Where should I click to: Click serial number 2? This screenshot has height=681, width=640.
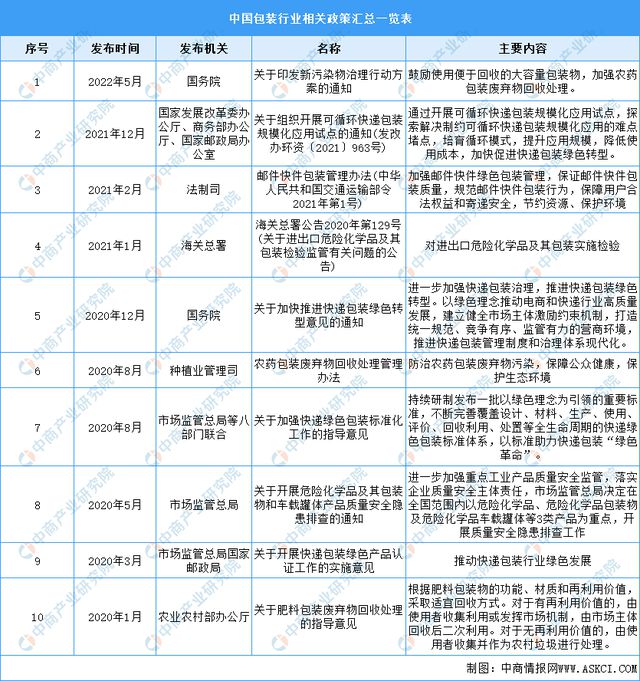click(37, 134)
